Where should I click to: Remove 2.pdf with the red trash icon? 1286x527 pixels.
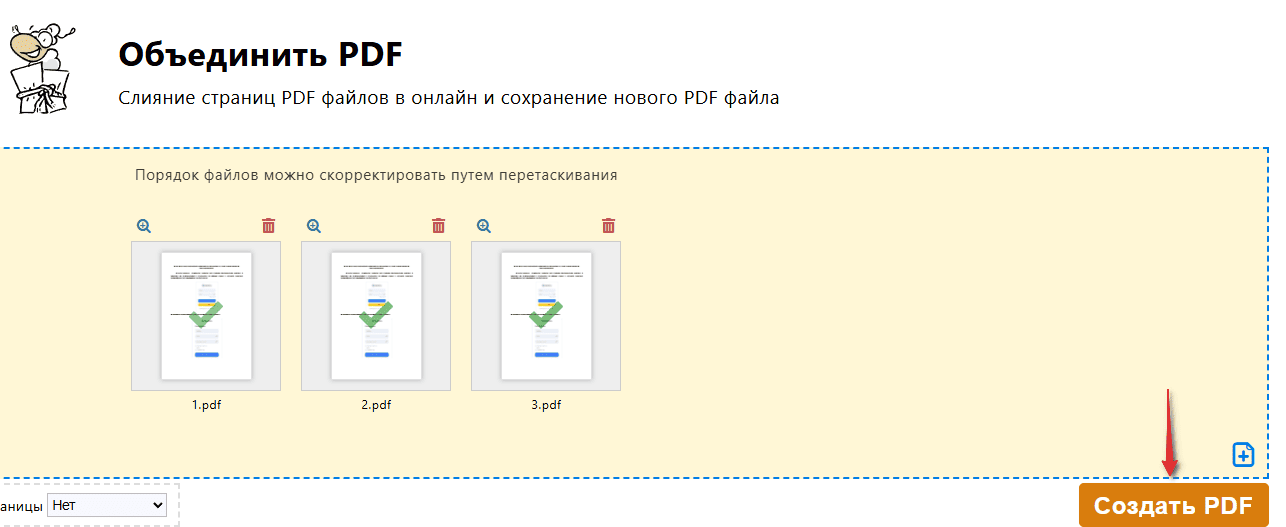tap(438, 226)
